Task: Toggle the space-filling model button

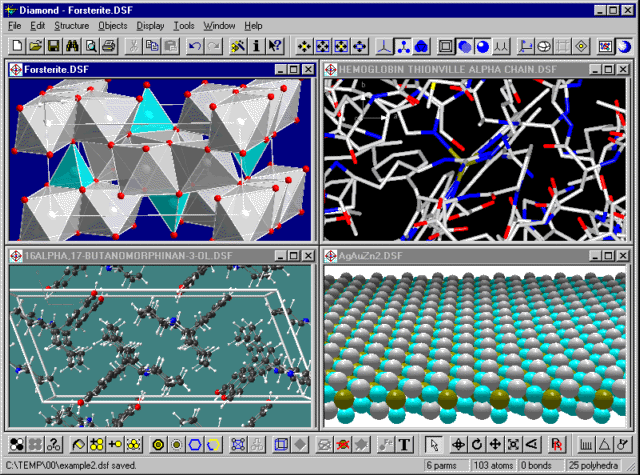Action: click(421, 46)
